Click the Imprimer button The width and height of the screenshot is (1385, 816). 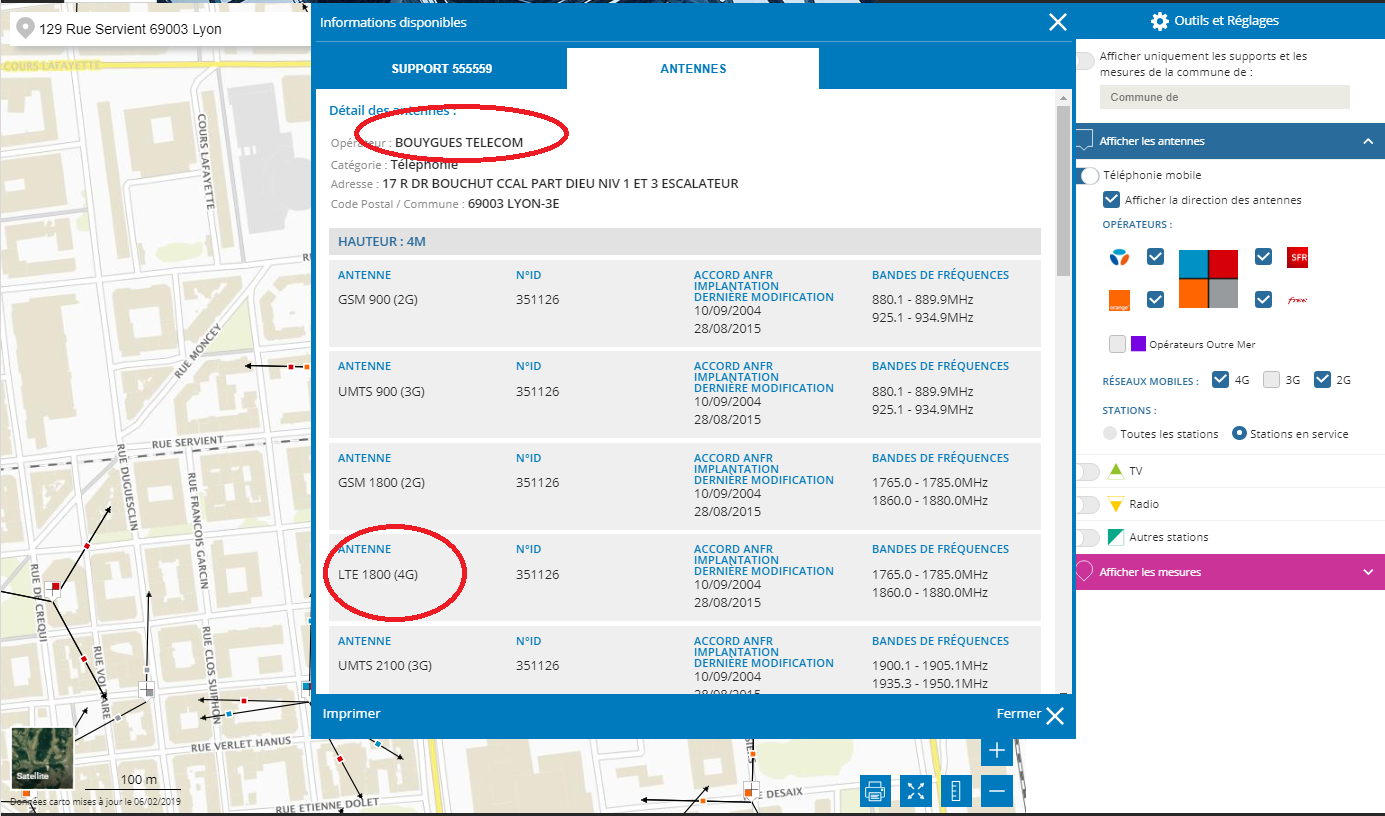[351, 714]
